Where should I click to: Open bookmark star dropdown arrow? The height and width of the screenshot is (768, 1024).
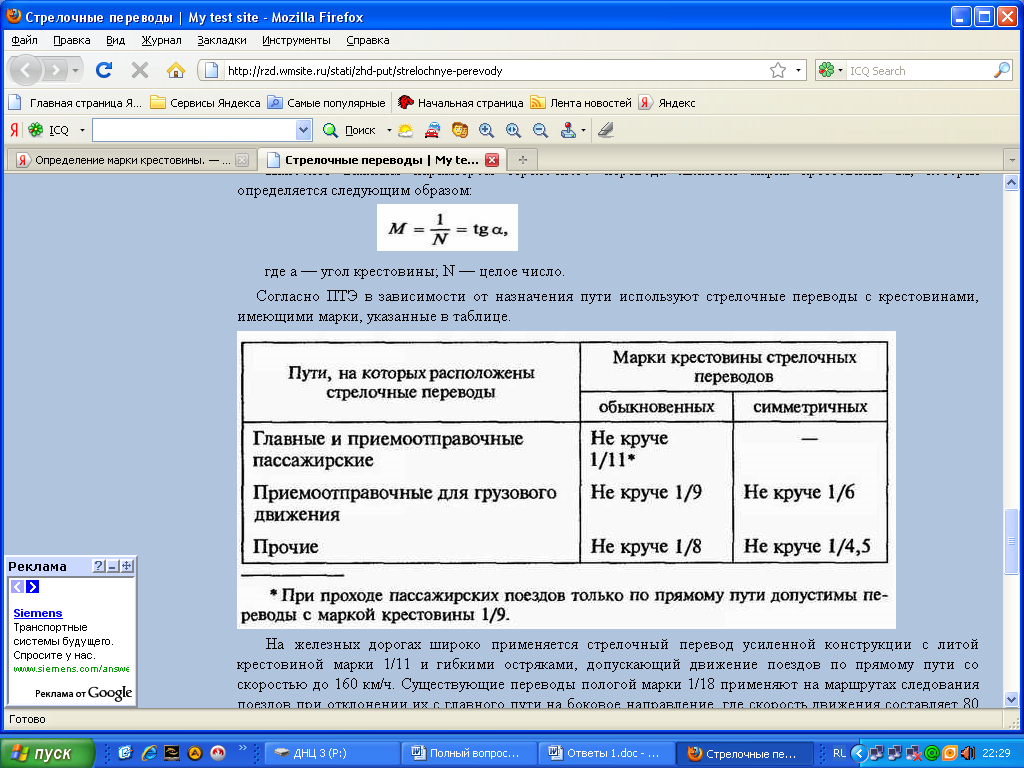(798, 71)
